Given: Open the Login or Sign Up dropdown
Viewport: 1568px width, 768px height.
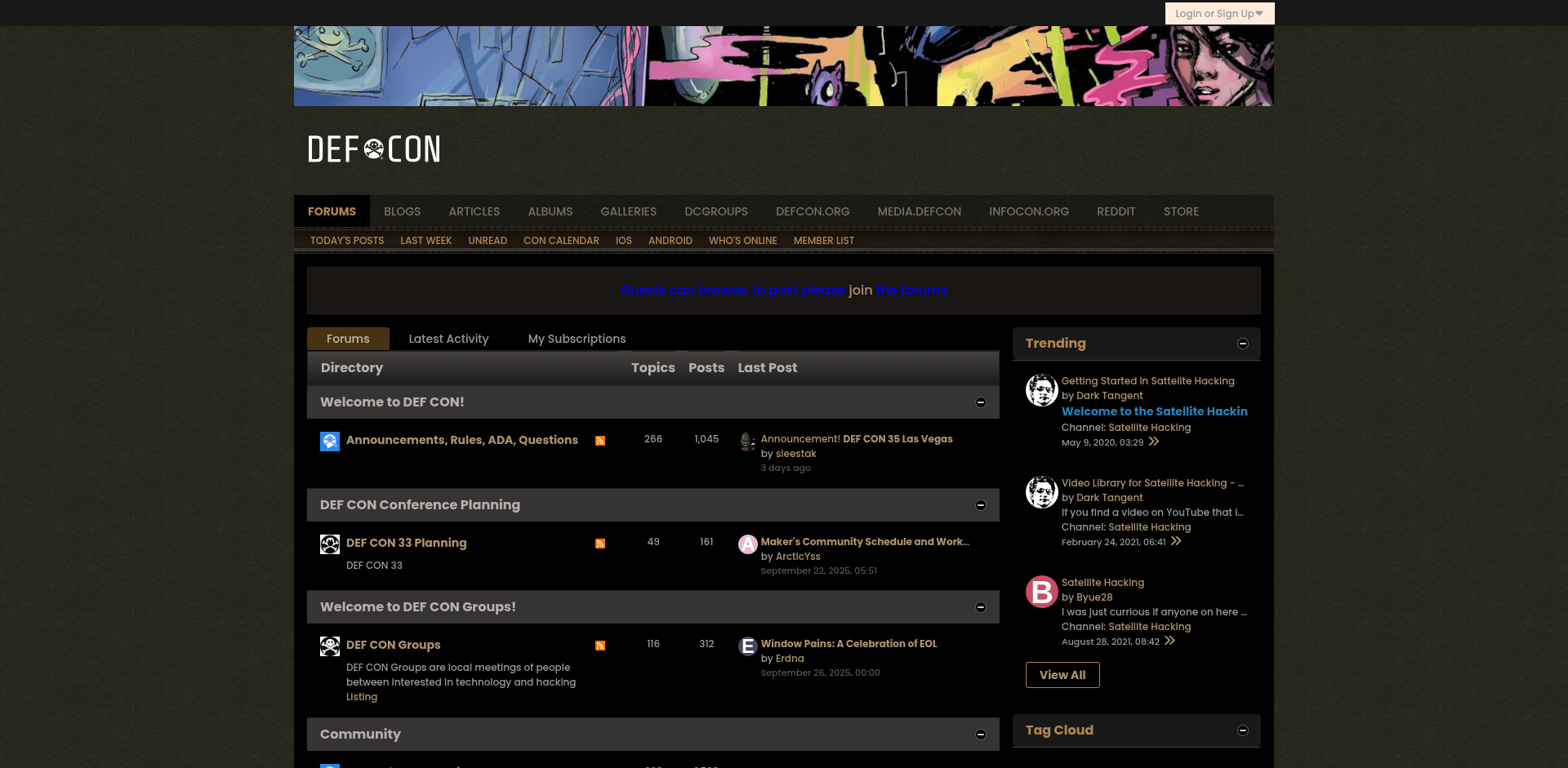Looking at the screenshot, I should pos(1218,14).
